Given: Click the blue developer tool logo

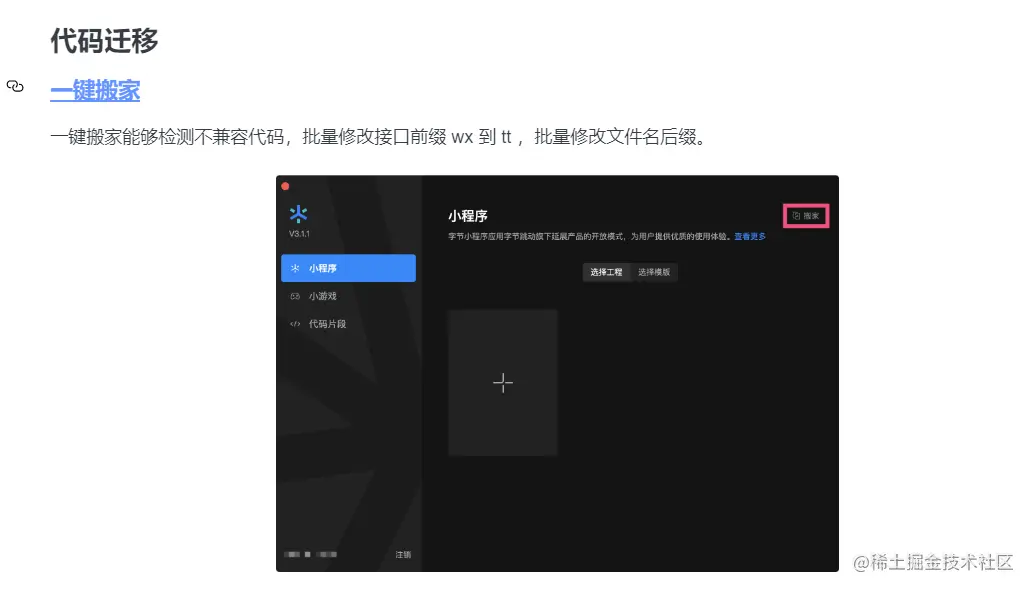Looking at the screenshot, I should (x=298, y=214).
